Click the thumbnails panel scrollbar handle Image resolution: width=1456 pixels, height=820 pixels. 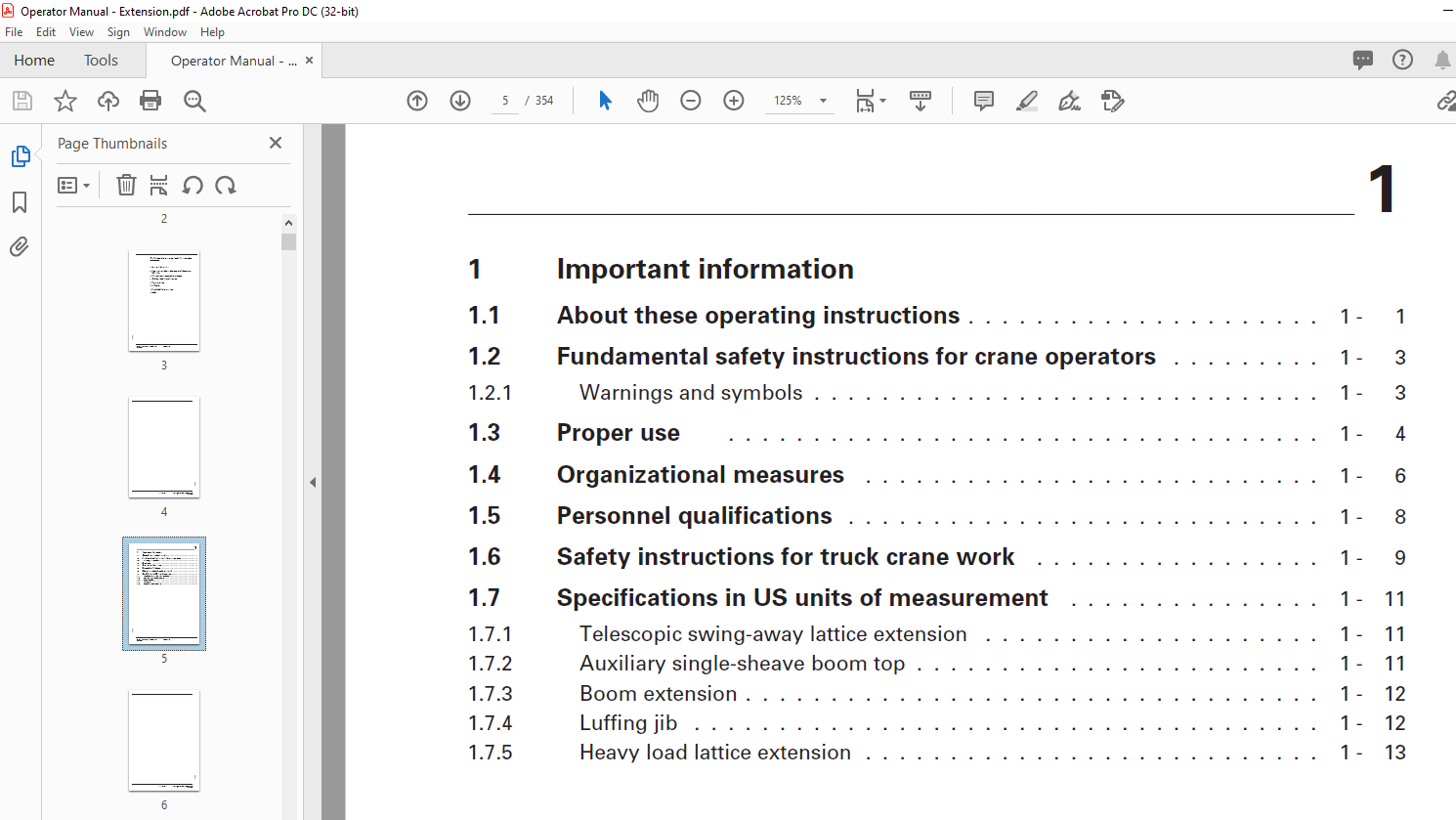288,241
